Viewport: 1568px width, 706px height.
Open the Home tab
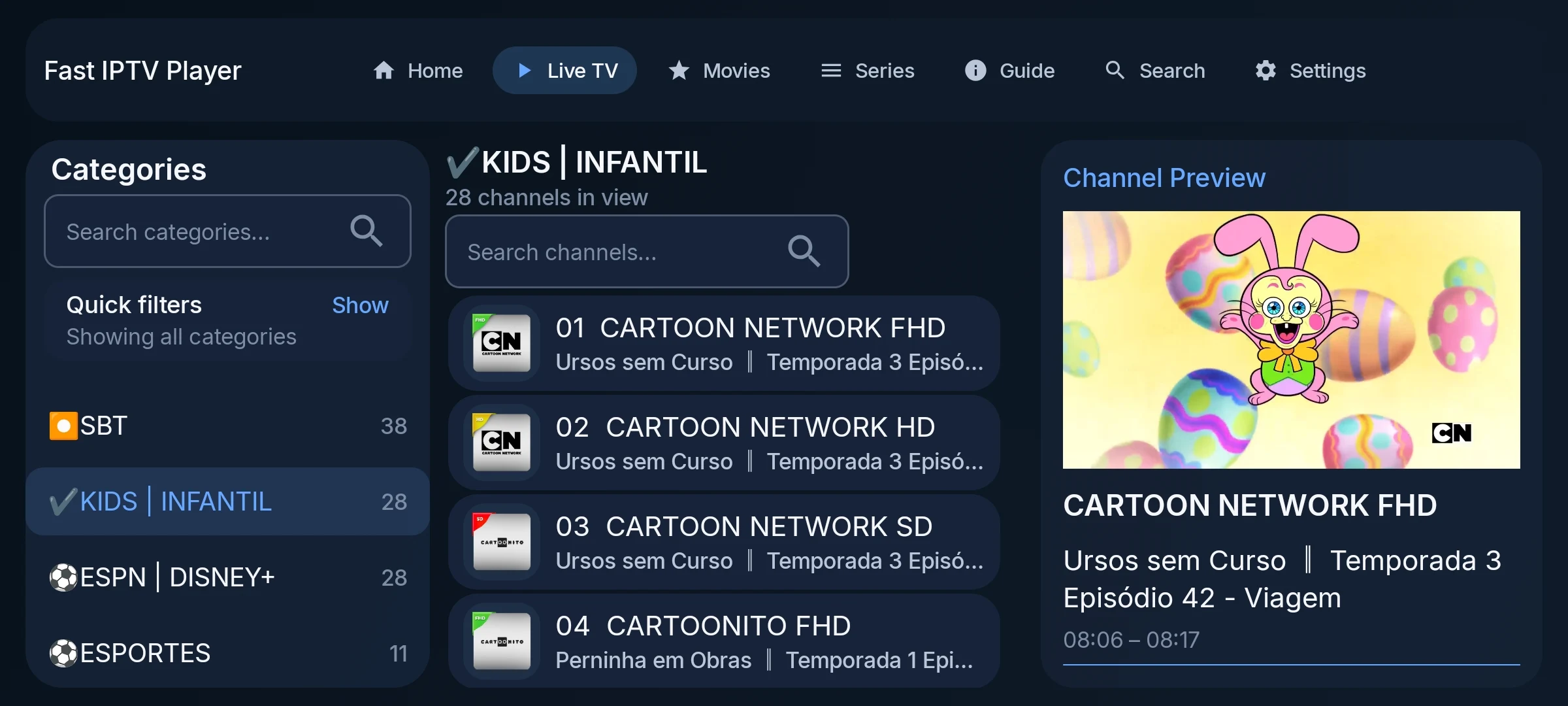417,70
